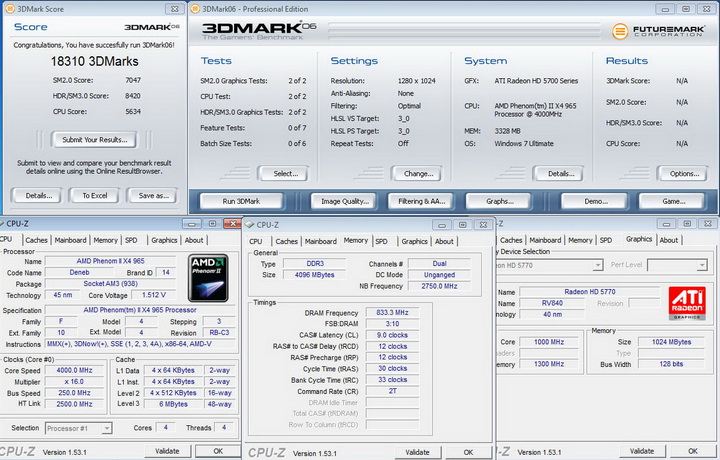Screen dimensions: 720x460
Task: Click the ATI Radeon Graphics logo
Action: click(x=687, y=303)
